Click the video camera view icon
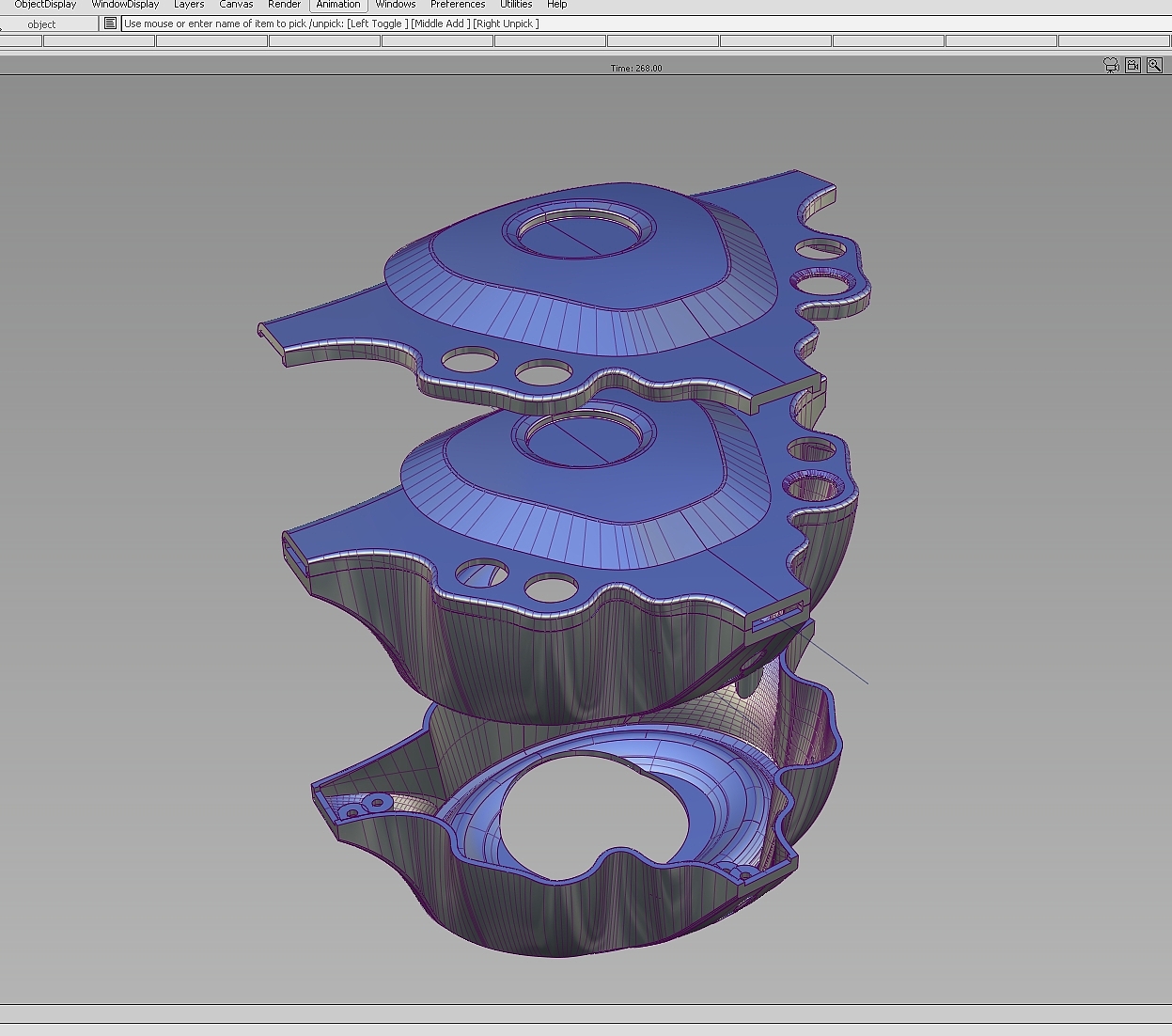Screen dimensions: 1172x1036 1133,66
